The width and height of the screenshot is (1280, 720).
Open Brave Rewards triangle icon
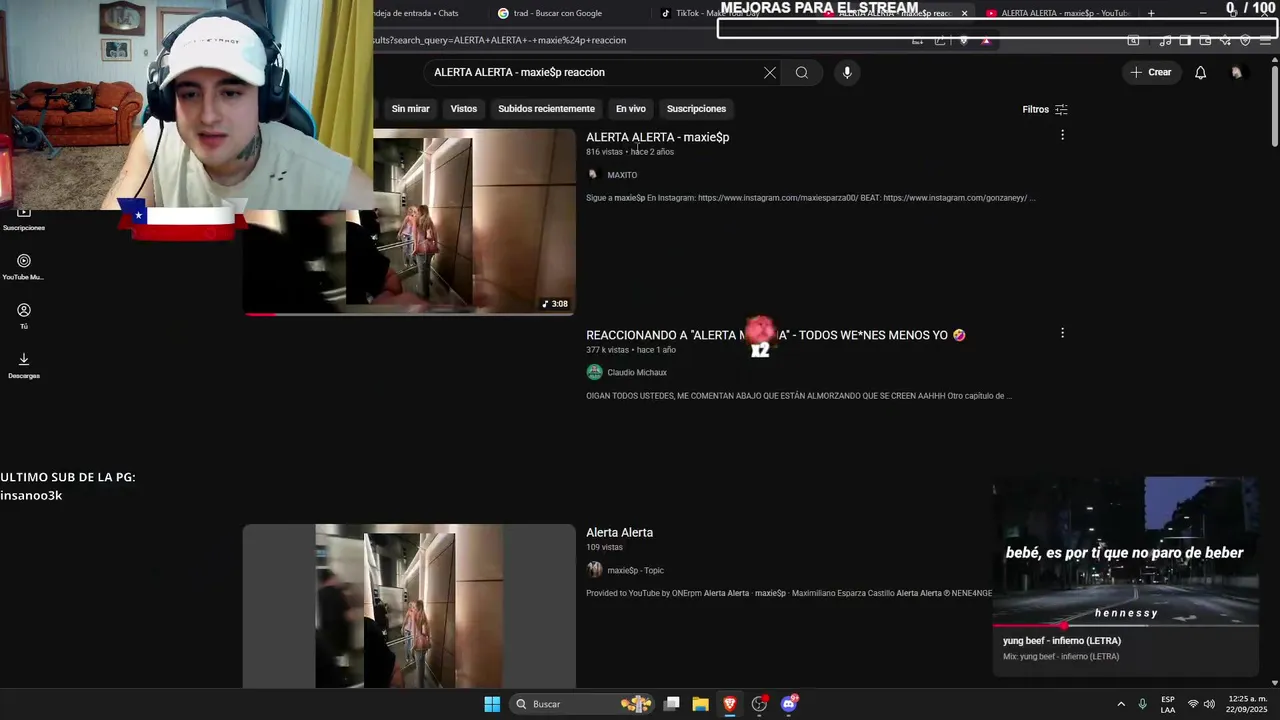point(986,40)
